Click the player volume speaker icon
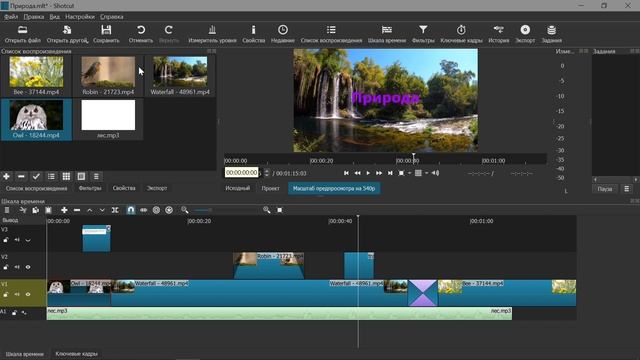This screenshot has width=640, height=360. (x=436, y=173)
